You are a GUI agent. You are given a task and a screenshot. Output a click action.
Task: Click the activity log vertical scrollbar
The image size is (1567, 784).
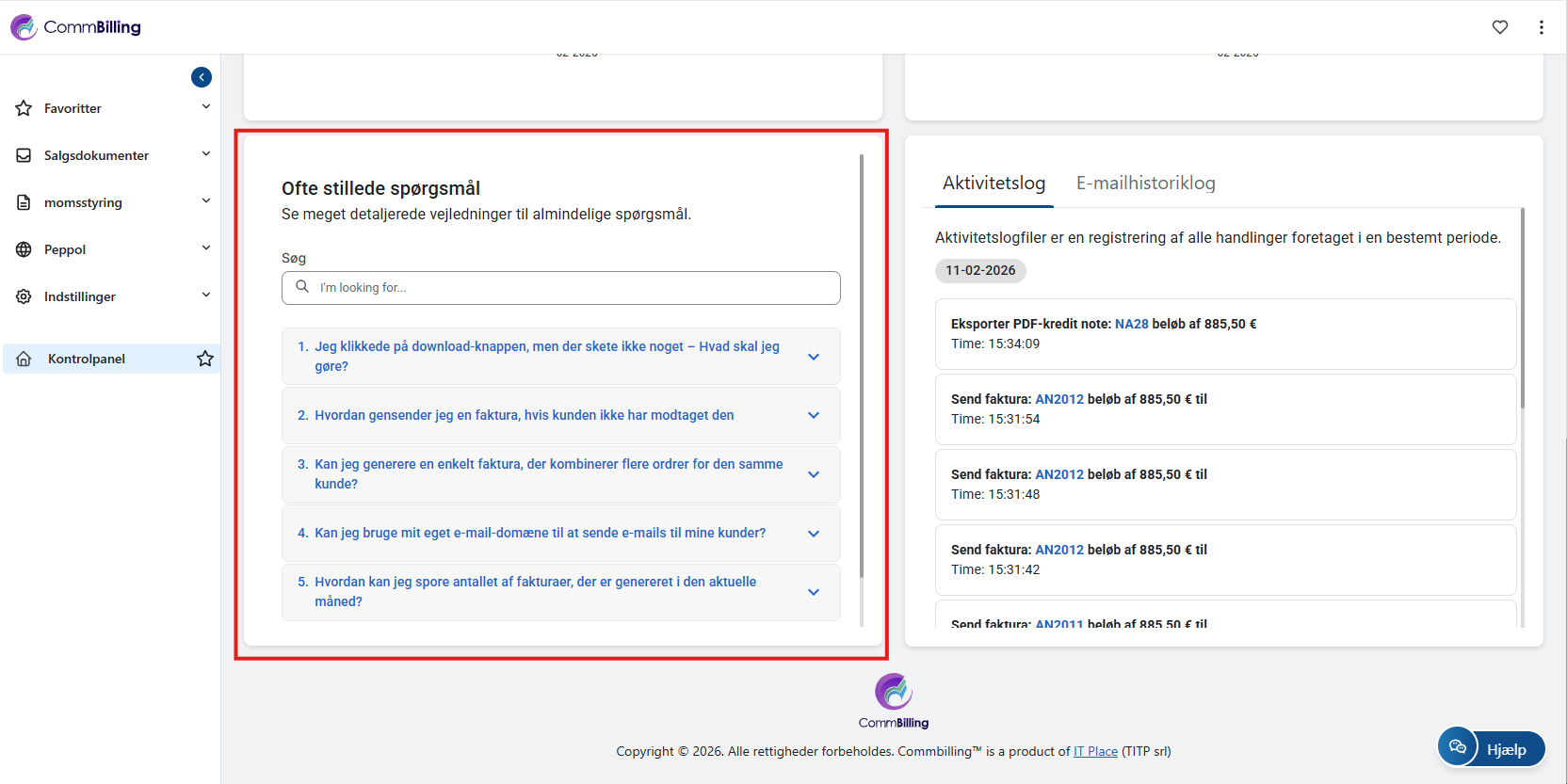1522,311
